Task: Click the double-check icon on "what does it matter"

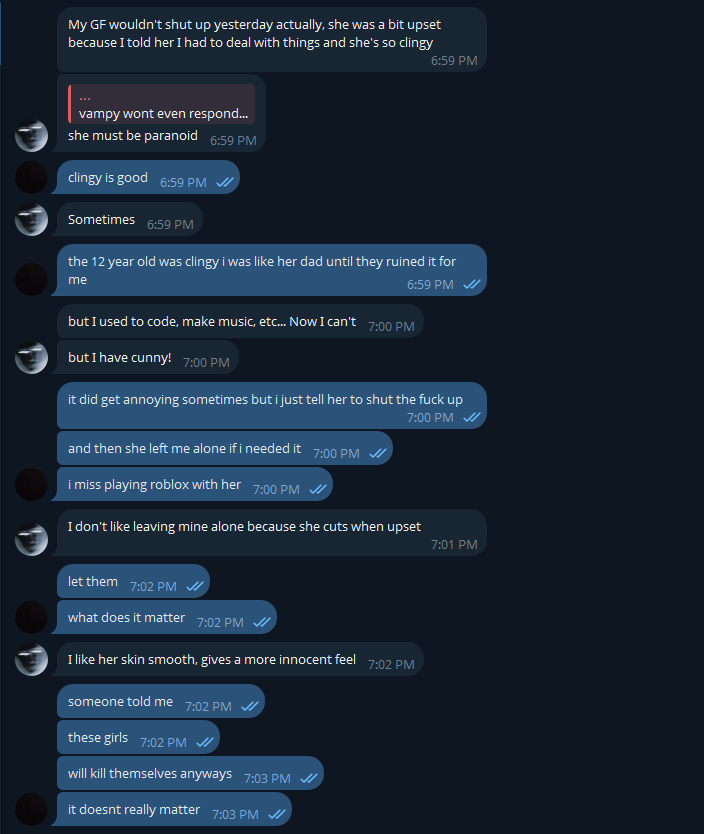Action: [261, 622]
